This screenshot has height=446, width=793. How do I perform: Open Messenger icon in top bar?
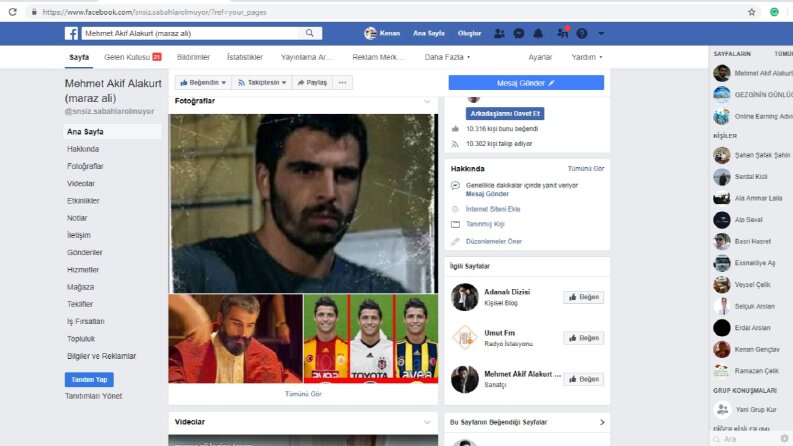click(518, 33)
